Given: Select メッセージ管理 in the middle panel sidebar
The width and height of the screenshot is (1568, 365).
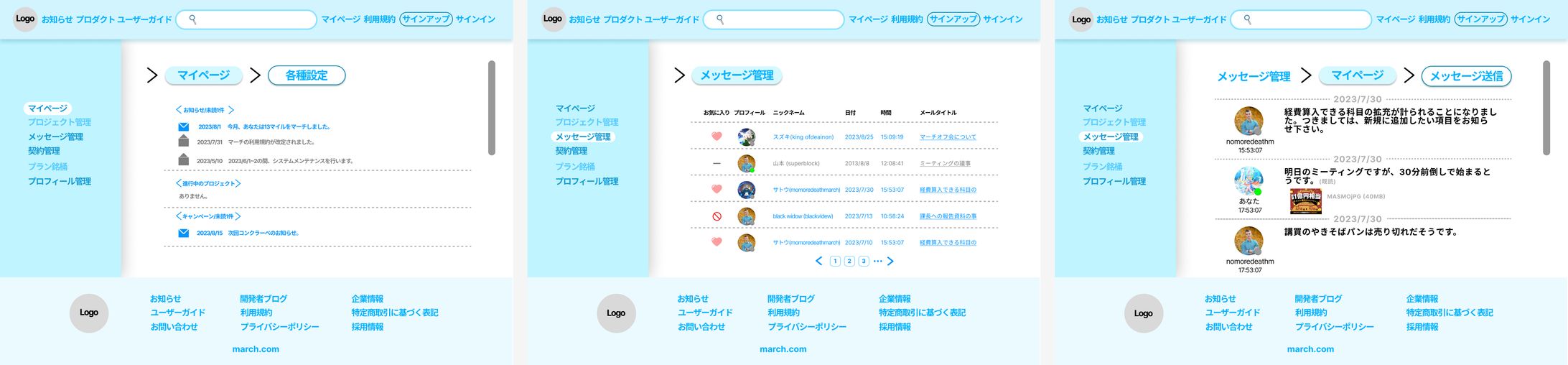Looking at the screenshot, I should click(x=583, y=137).
